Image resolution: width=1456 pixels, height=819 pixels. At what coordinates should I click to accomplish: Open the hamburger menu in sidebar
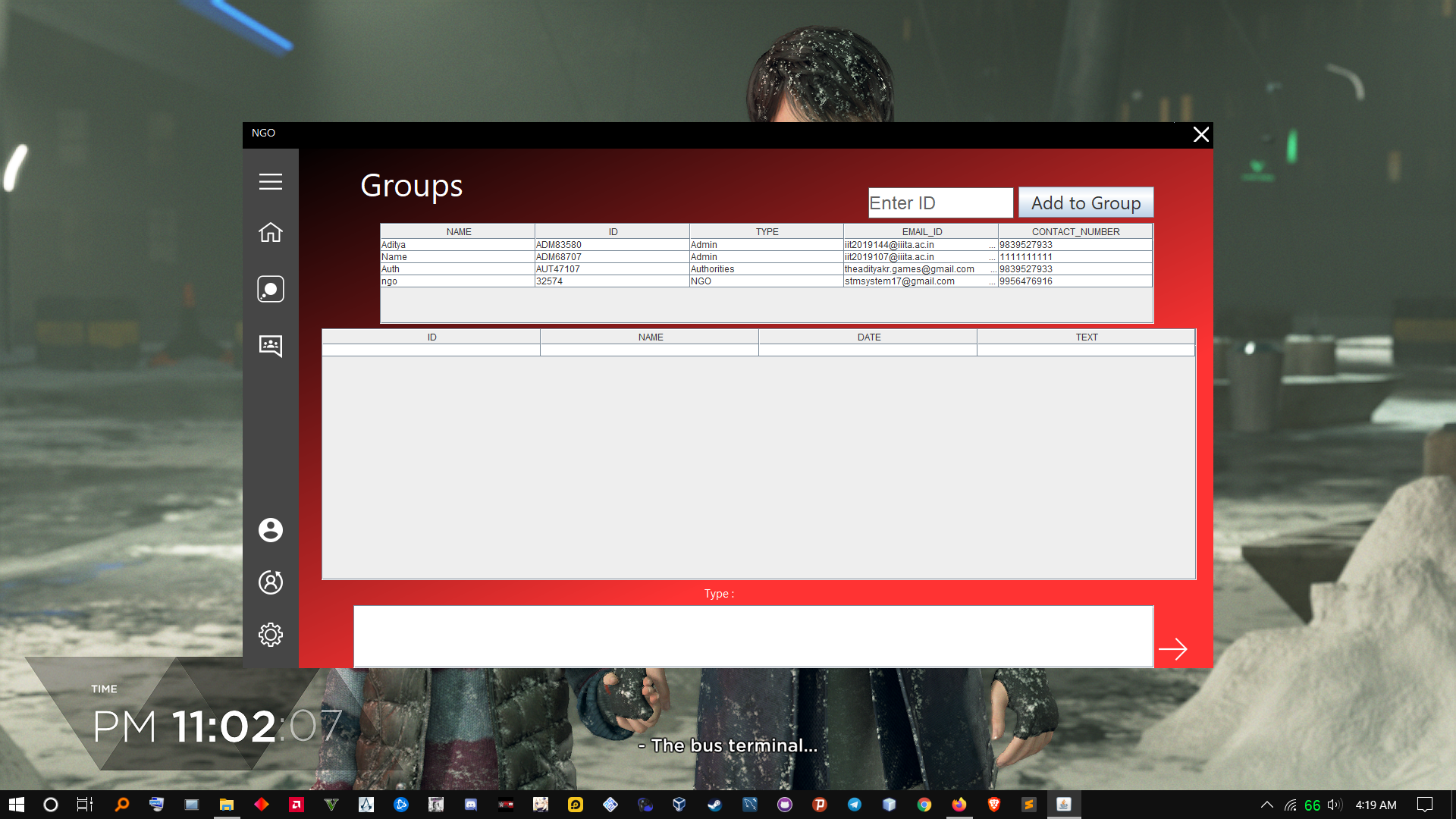coord(270,182)
